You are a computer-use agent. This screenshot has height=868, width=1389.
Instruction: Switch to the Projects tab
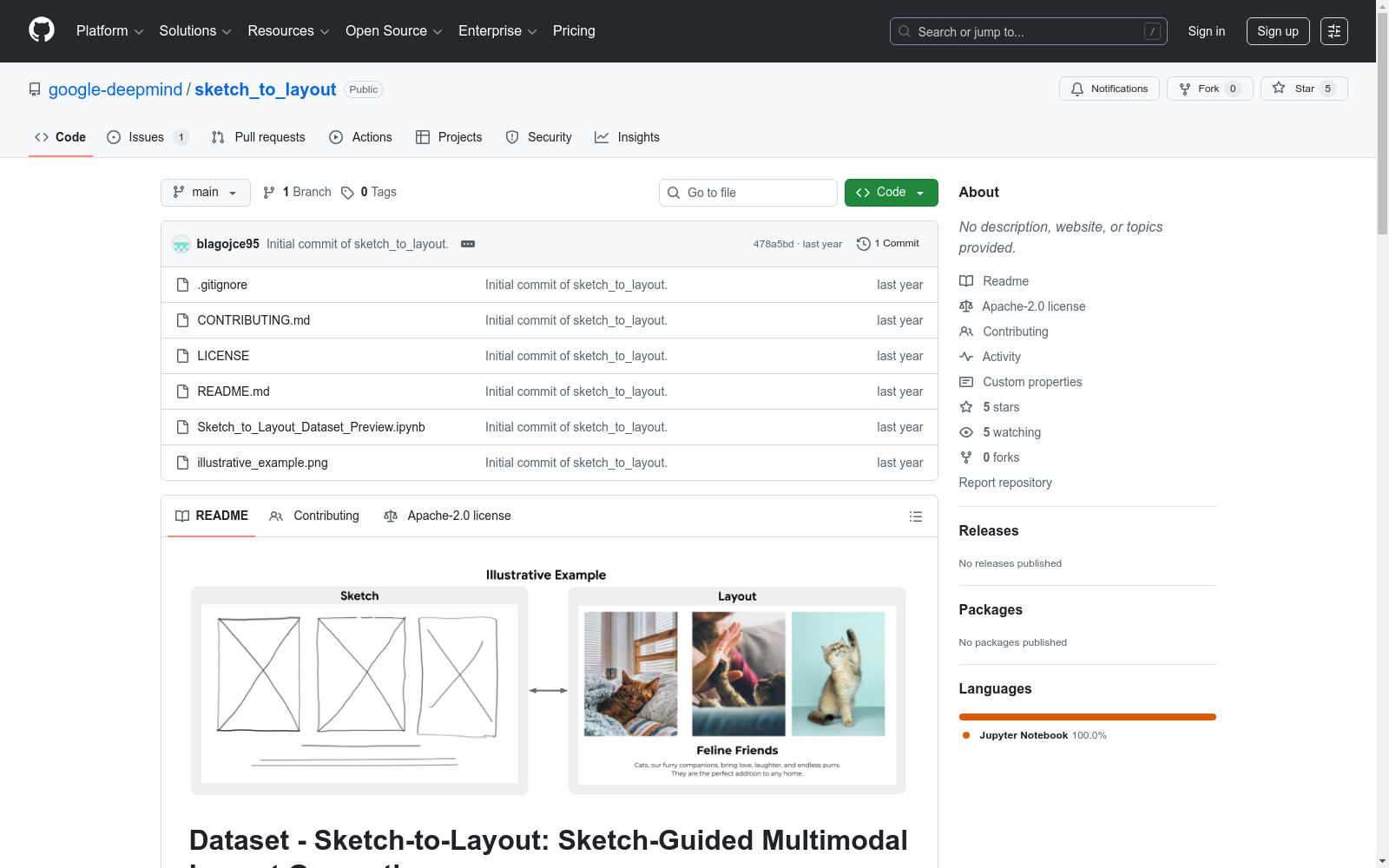[449, 137]
